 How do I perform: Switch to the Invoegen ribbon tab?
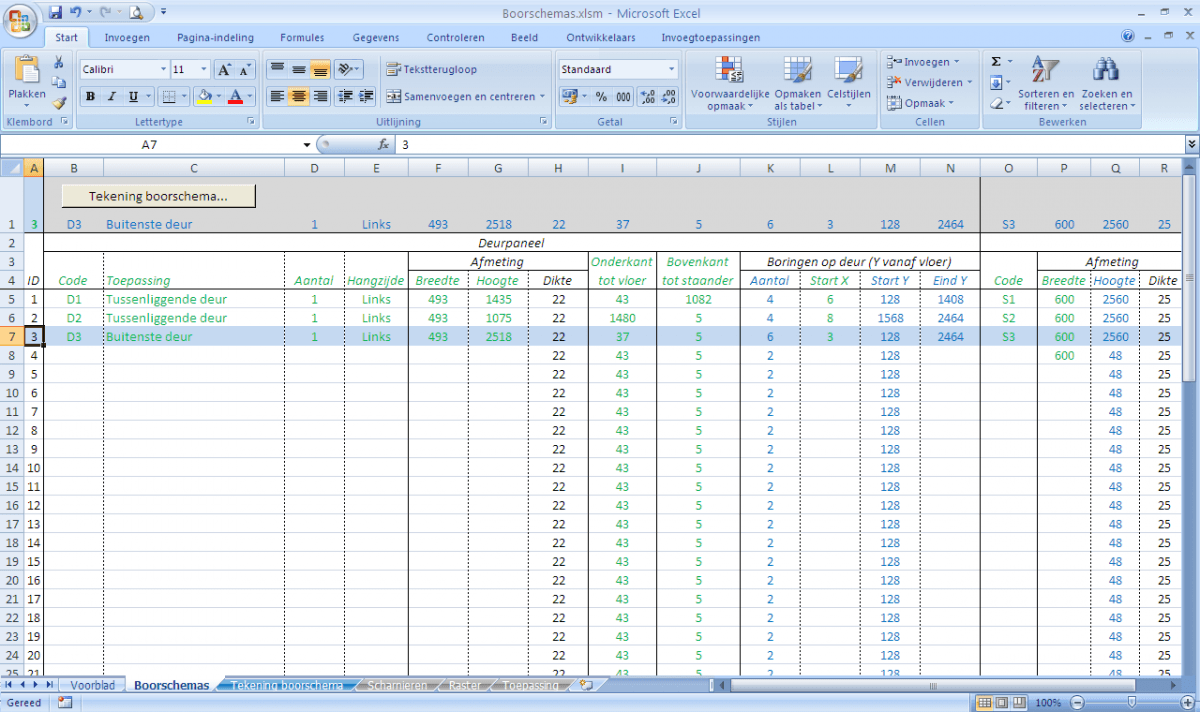point(127,38)
